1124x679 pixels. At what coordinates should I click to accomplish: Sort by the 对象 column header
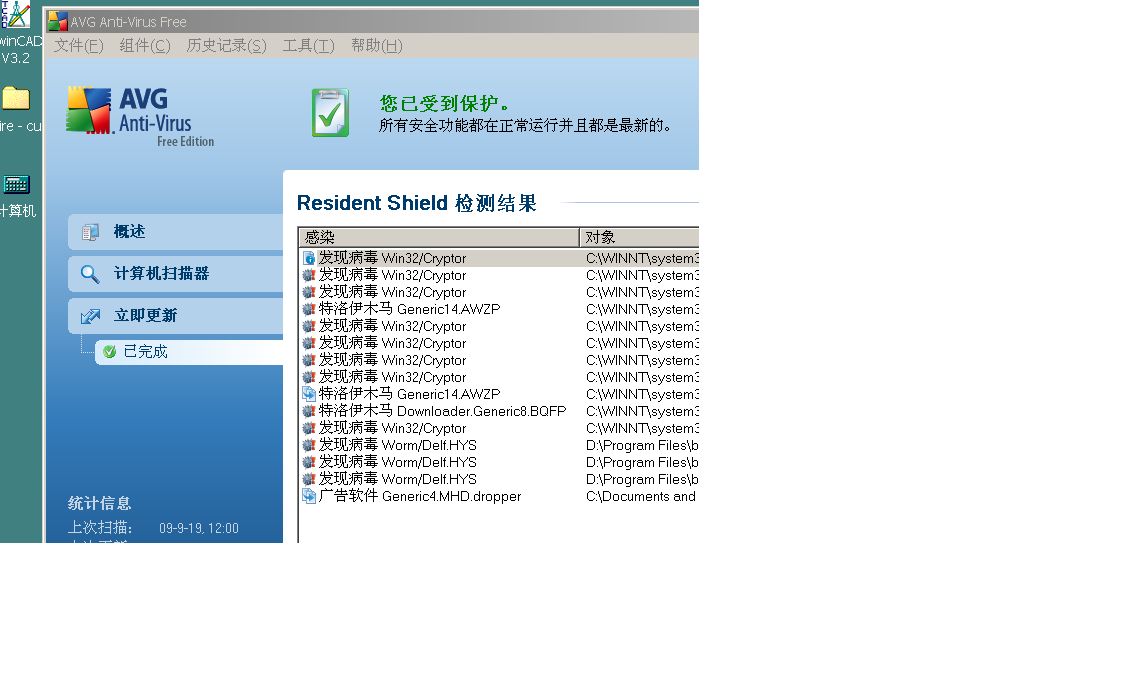tap(639, 237)
